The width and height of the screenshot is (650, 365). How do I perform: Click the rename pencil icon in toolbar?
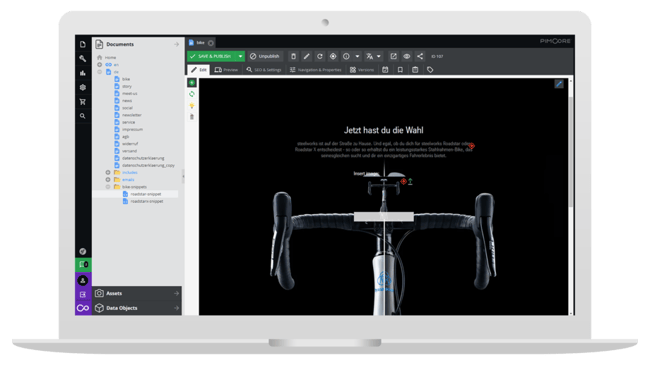[306, 56]
